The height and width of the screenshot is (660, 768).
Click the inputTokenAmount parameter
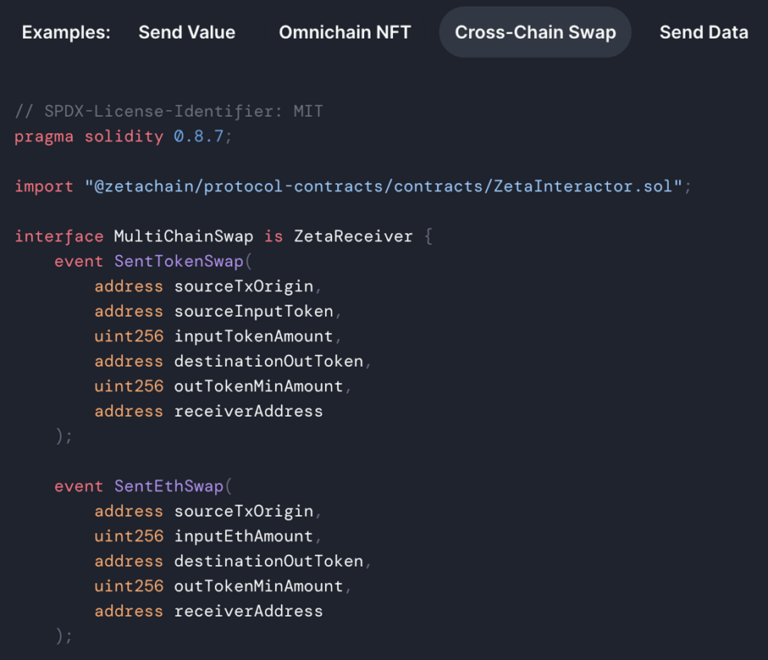254,336
